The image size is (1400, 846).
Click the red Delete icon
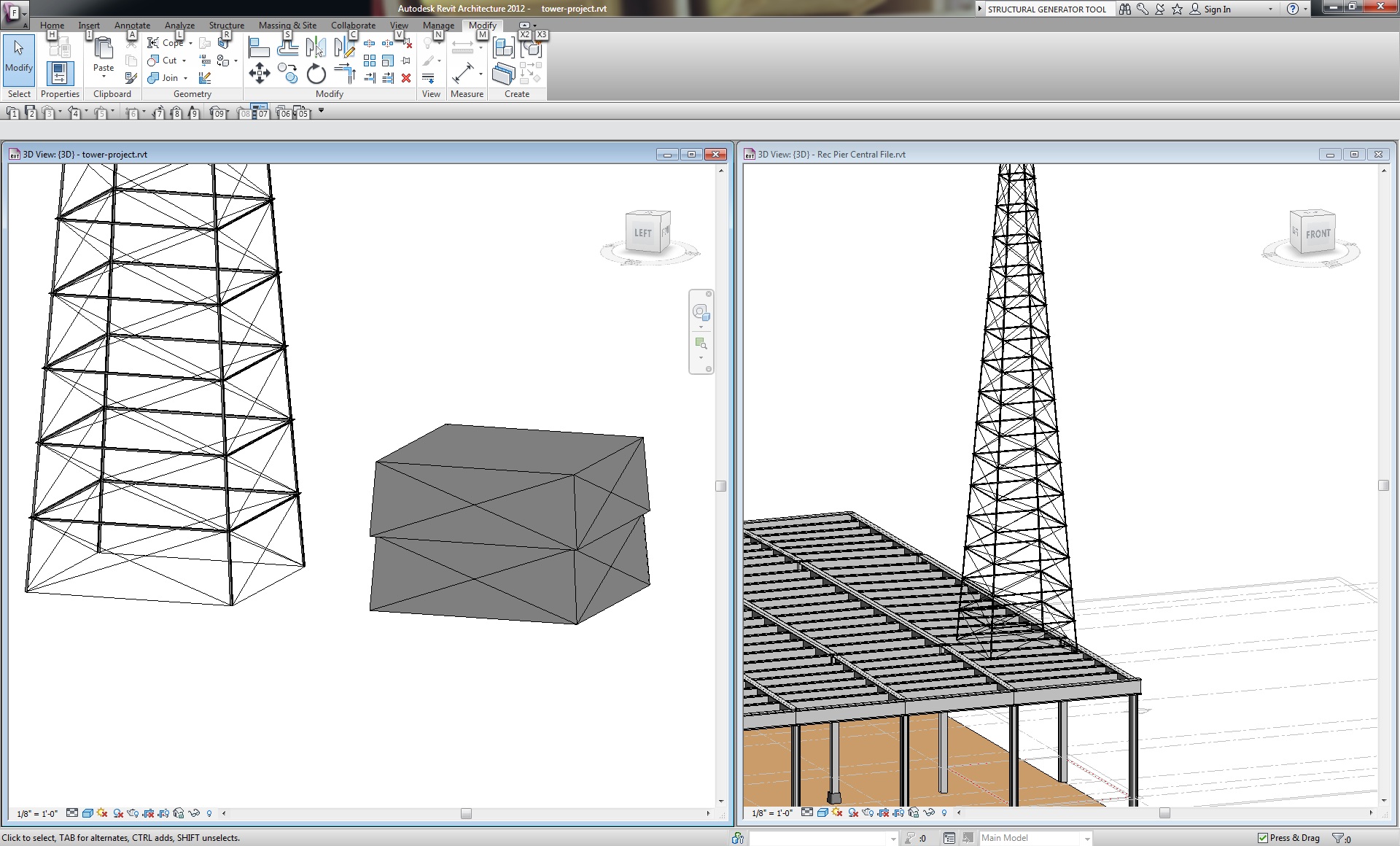406,78
